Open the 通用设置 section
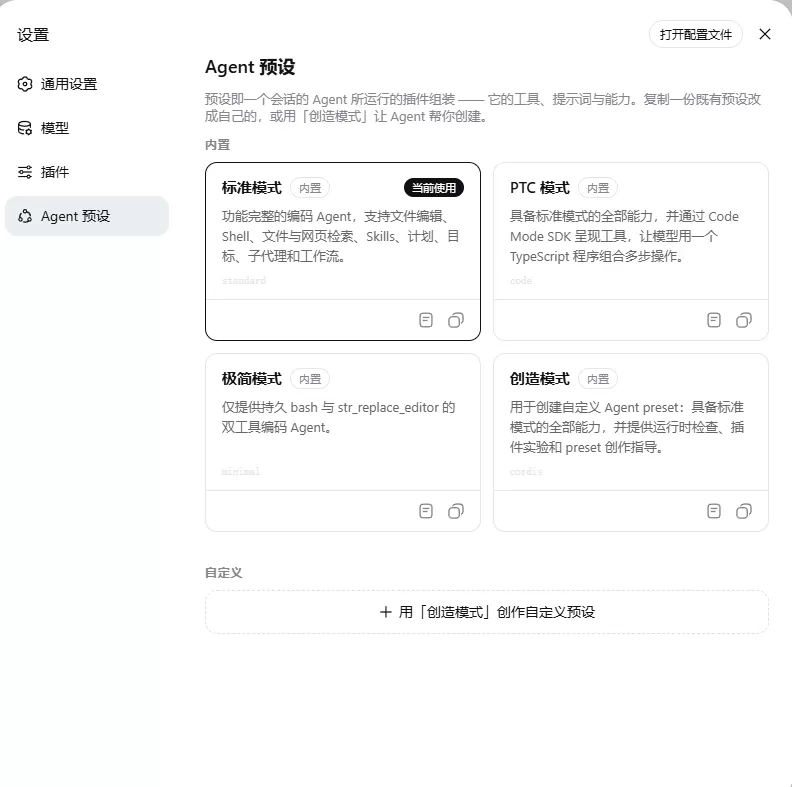The height and width of the screenshot is (787, 792). [x=87, y=84]
